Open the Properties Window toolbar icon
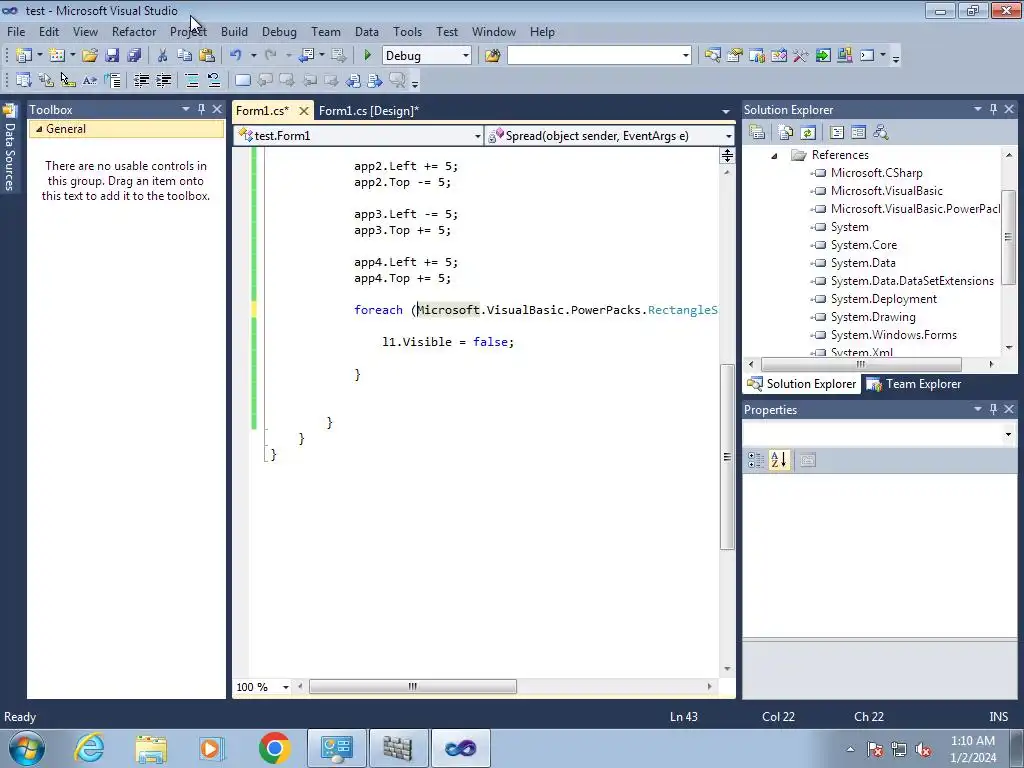 pos(735,56)
